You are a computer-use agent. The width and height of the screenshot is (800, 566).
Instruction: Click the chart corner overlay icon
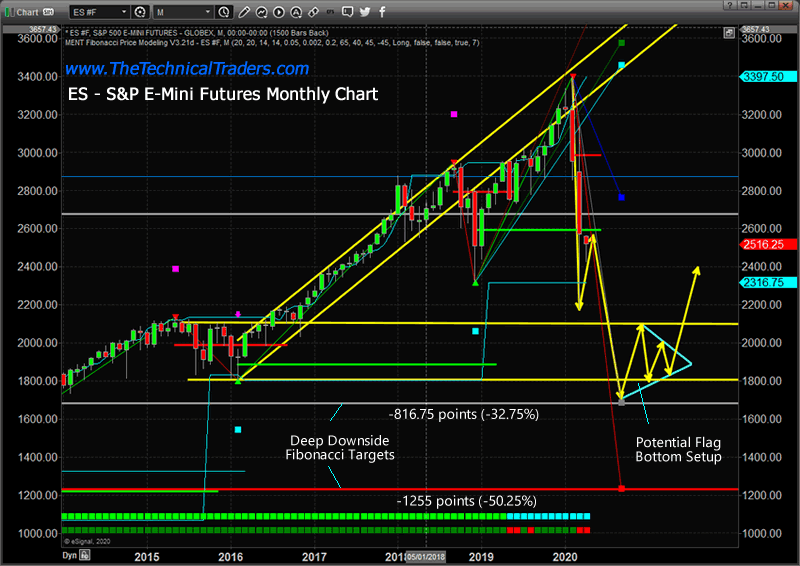(x=729, y=33)
